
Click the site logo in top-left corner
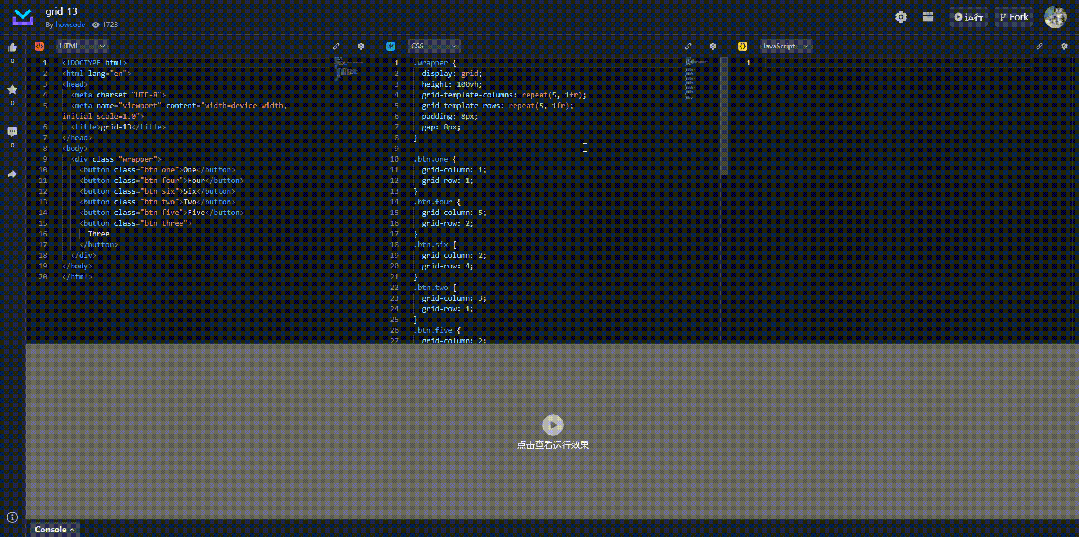point(23,18)
